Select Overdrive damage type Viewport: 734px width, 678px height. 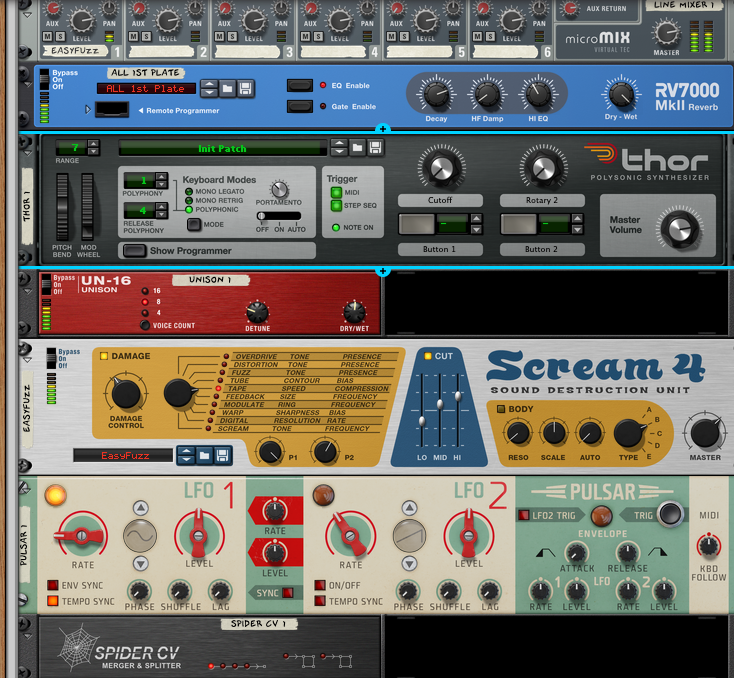tap(226, 356)
